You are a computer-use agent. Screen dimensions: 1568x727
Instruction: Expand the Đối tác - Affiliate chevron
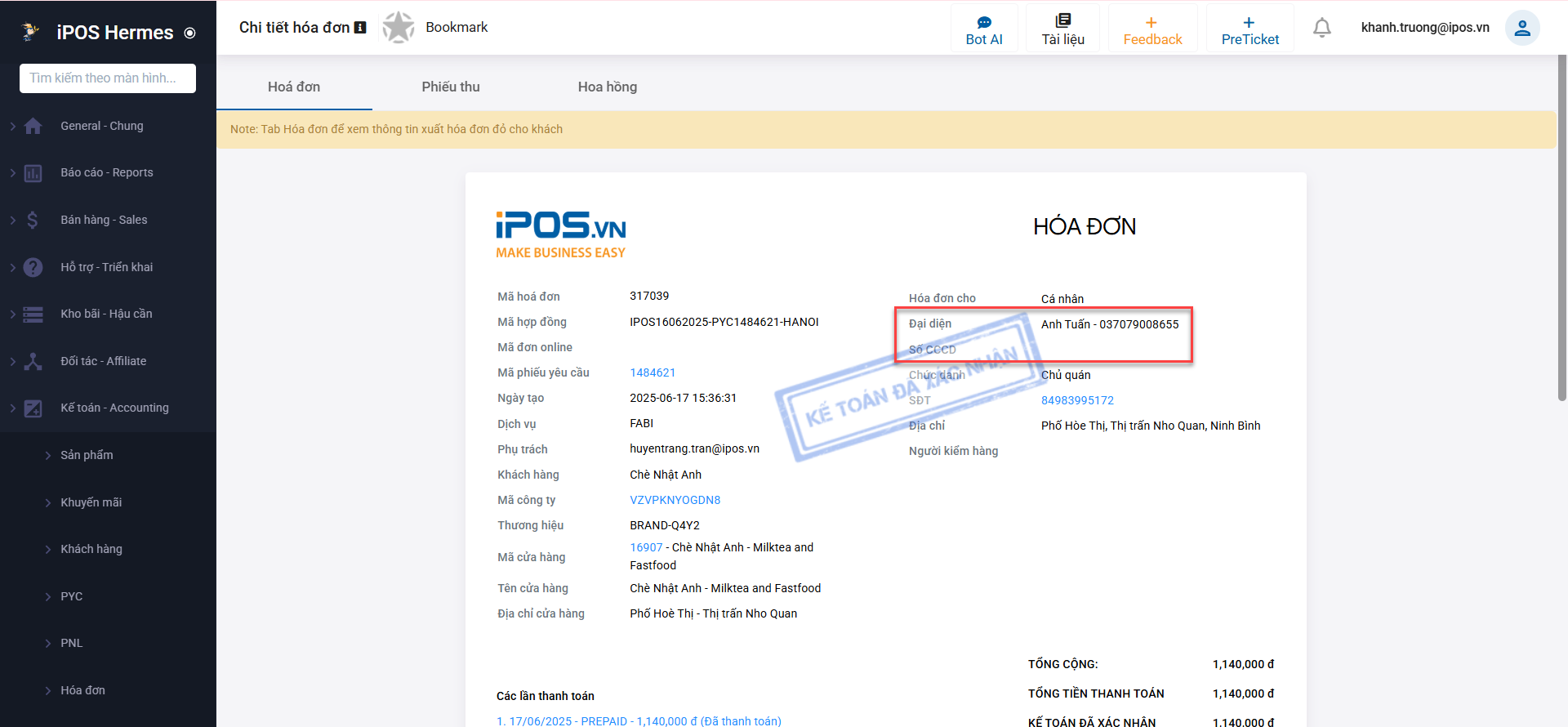(x=13, y=361)
